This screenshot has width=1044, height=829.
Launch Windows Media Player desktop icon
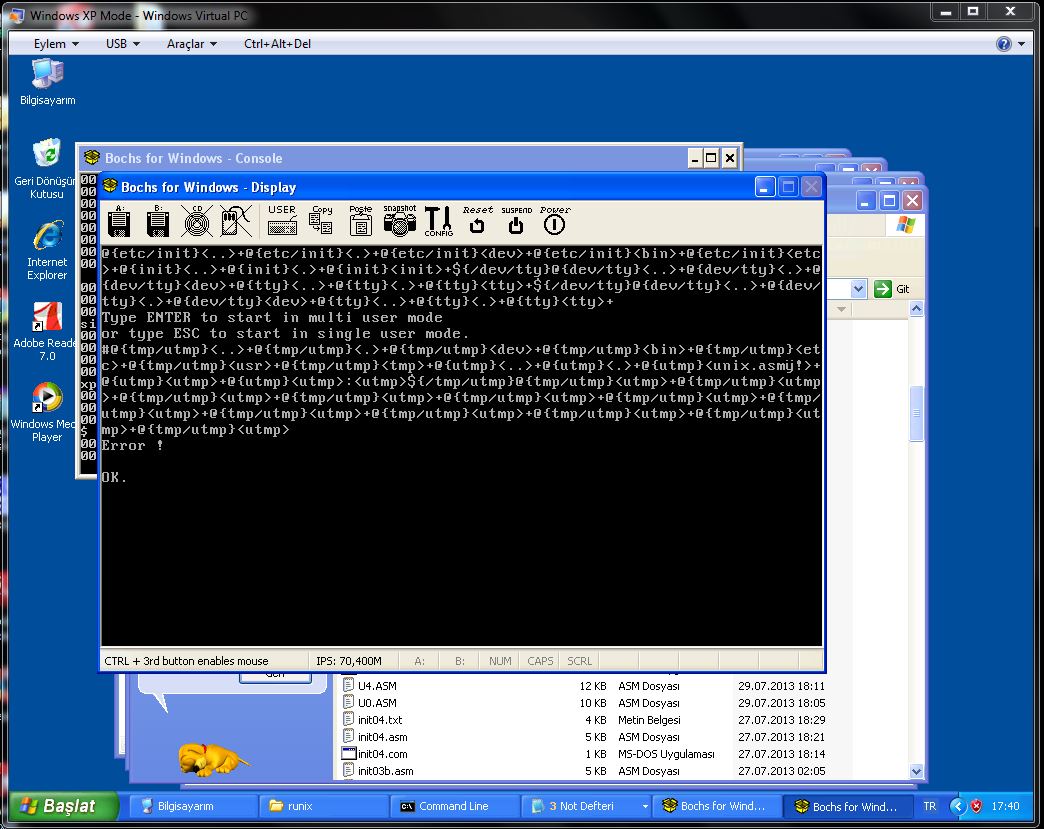[x=45, y=412]
